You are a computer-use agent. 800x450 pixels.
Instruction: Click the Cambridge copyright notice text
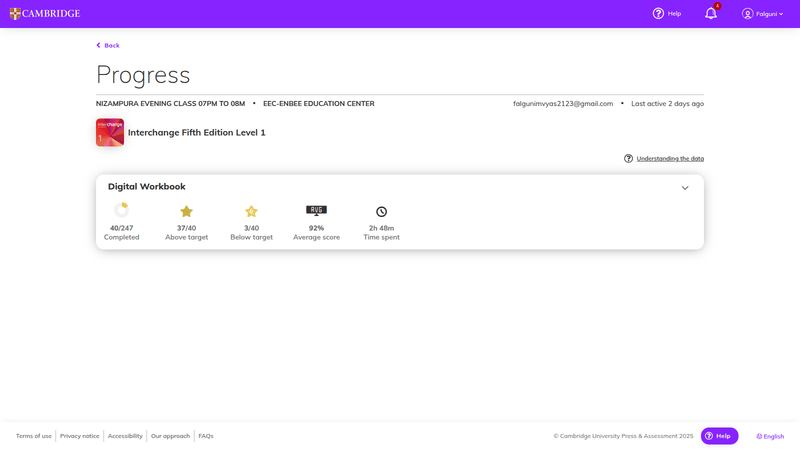(x=623, y=436)
